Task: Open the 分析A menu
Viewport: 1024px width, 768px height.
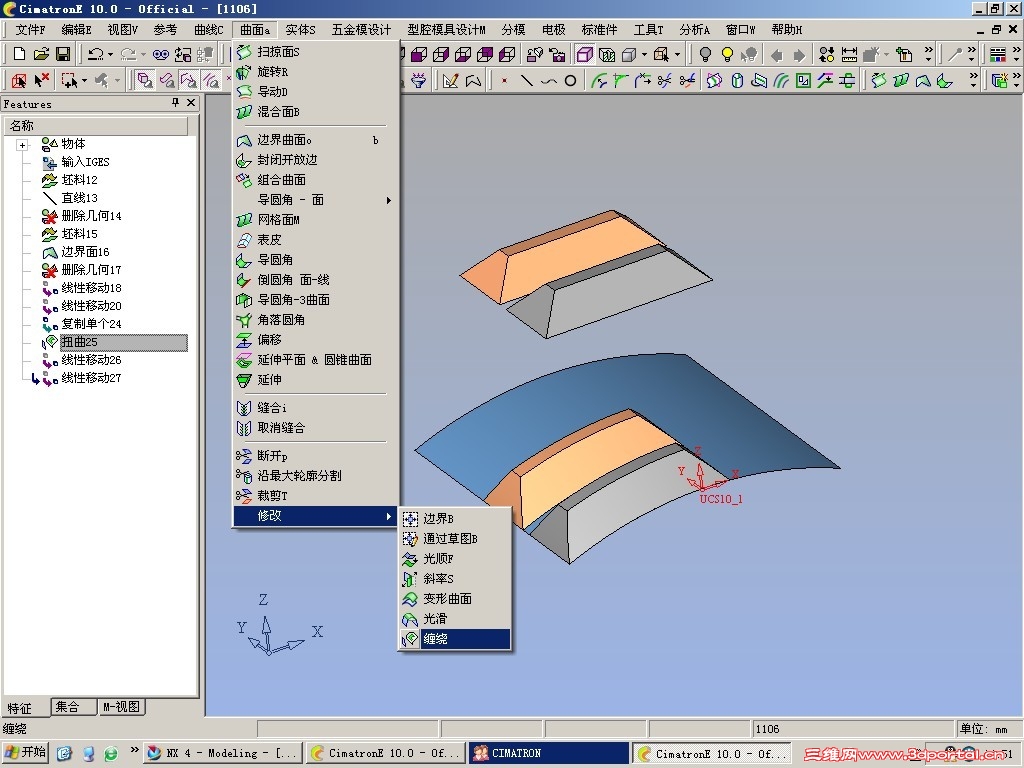Action: [694, 29]
